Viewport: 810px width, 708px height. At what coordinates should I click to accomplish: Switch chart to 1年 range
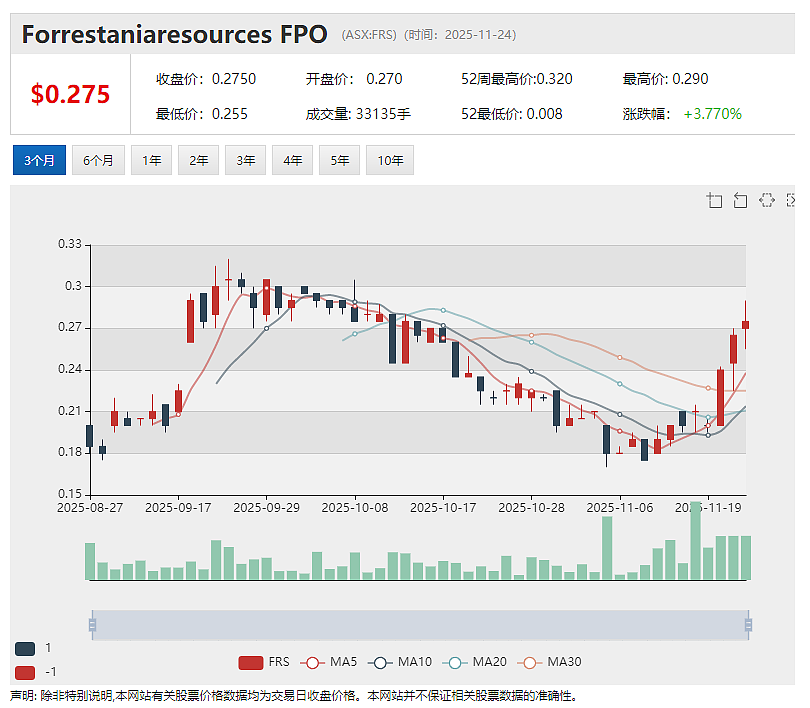tap(151, 160)
